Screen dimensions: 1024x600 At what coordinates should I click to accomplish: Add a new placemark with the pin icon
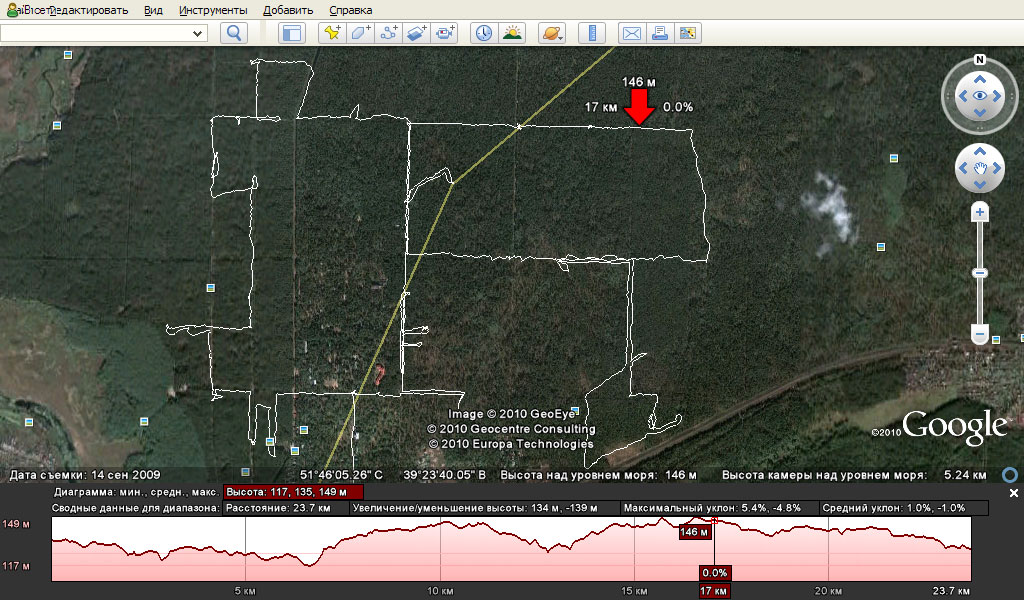pyautogui.click(x=331, y=33)
